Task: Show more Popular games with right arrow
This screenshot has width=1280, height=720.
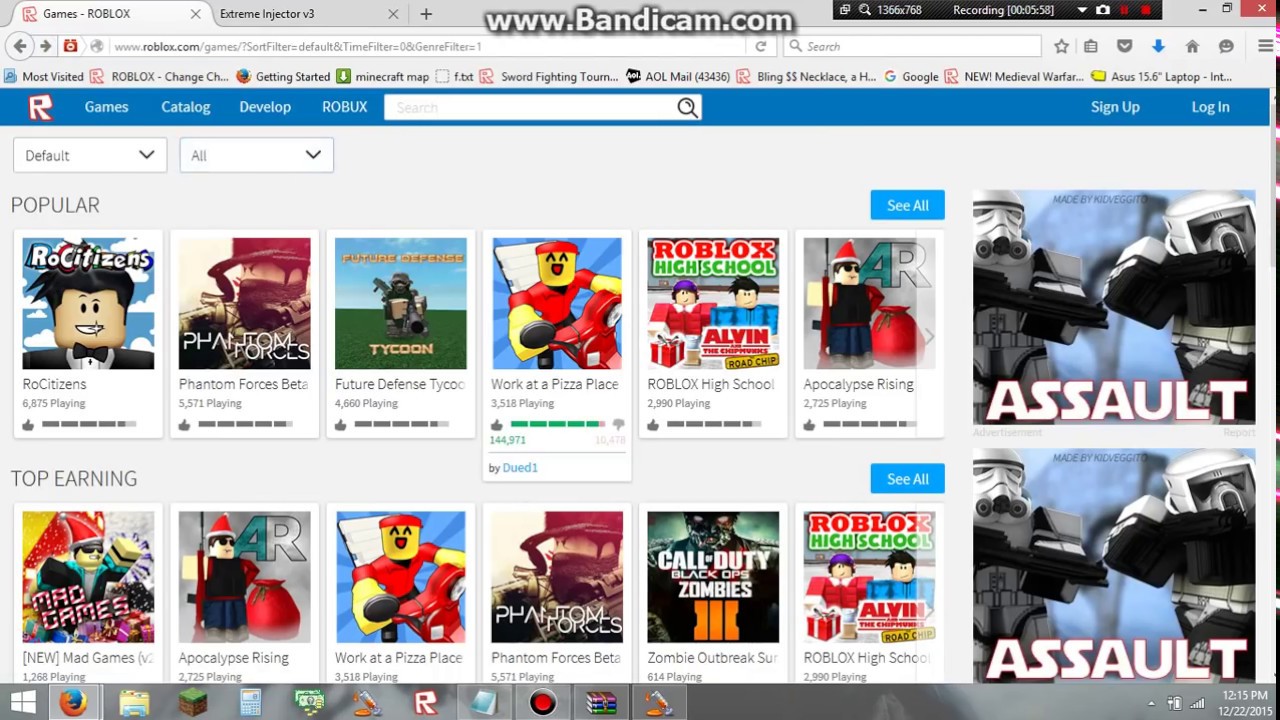Action: coord(929,337)
